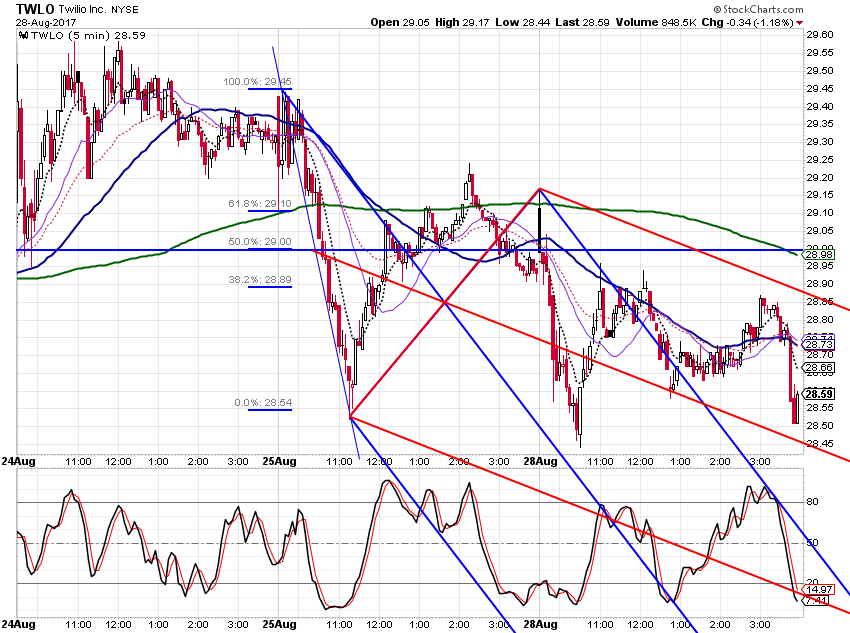Click the 50.0%: 29.00 Fibonacci label
Screen dimensions: 850x633
260,242
